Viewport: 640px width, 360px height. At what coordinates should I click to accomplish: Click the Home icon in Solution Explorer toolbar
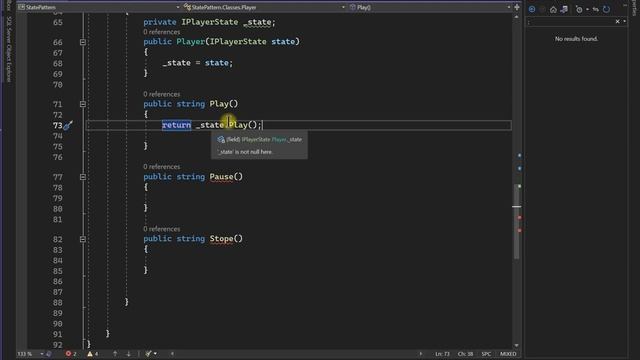(553, 9)
